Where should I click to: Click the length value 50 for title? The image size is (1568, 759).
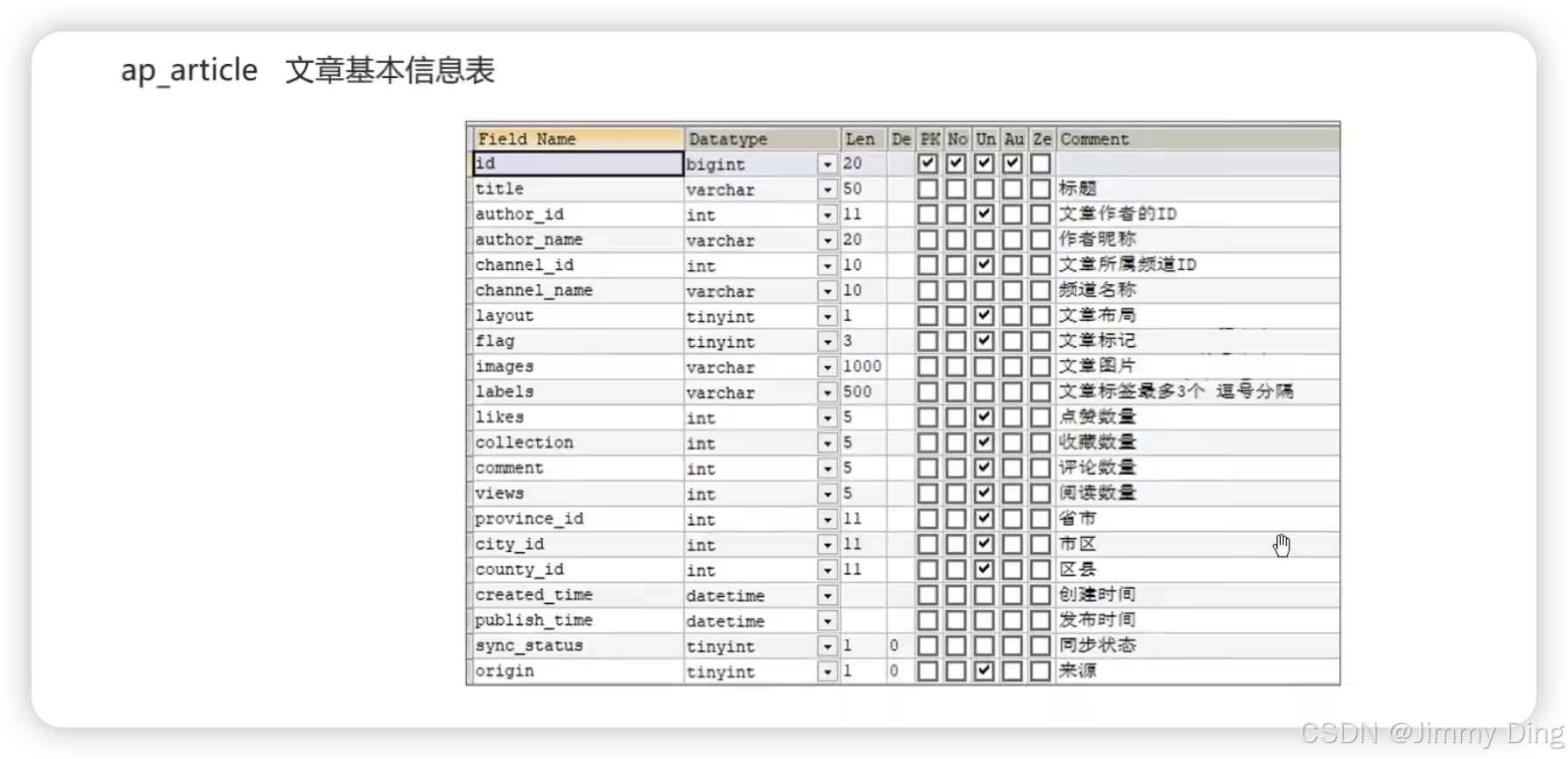tap(852, 188)
